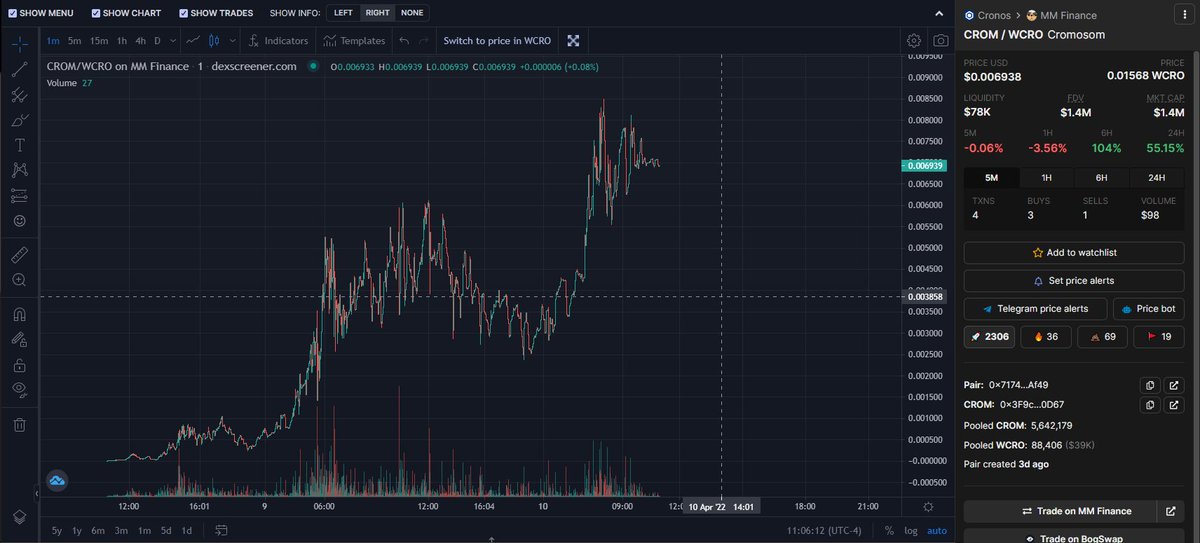Switch stats to the 24H tab

(x=1157, y=178)
